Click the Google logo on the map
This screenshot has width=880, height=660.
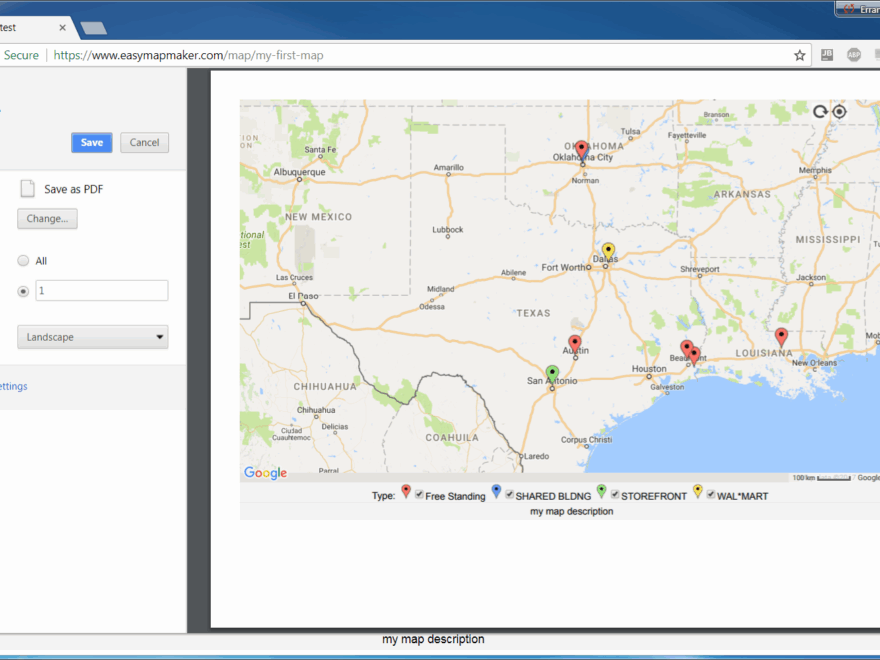click(x=263, y=472)
